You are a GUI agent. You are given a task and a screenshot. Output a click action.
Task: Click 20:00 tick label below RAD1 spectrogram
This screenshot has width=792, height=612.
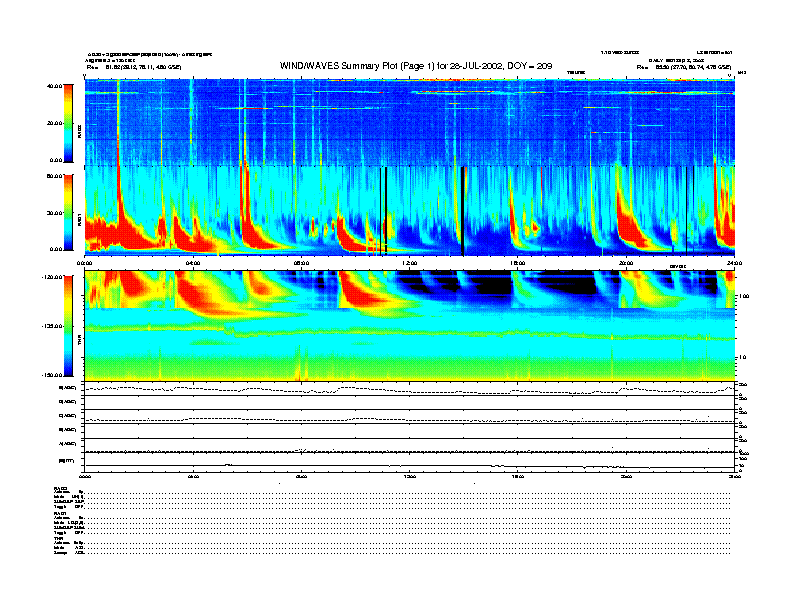(626, 263)
